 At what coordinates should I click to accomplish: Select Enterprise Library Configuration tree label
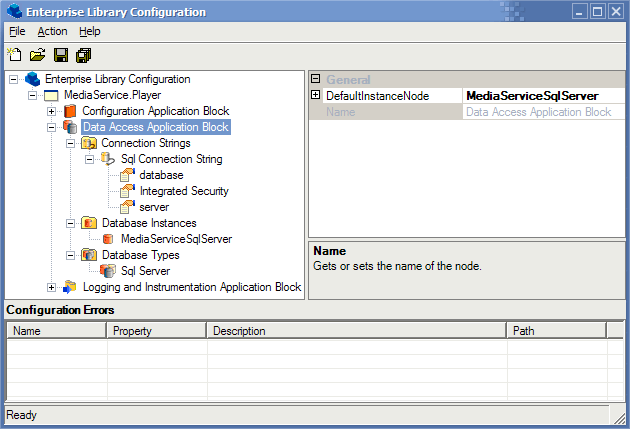pyautogui.click(x=117, y=79)
